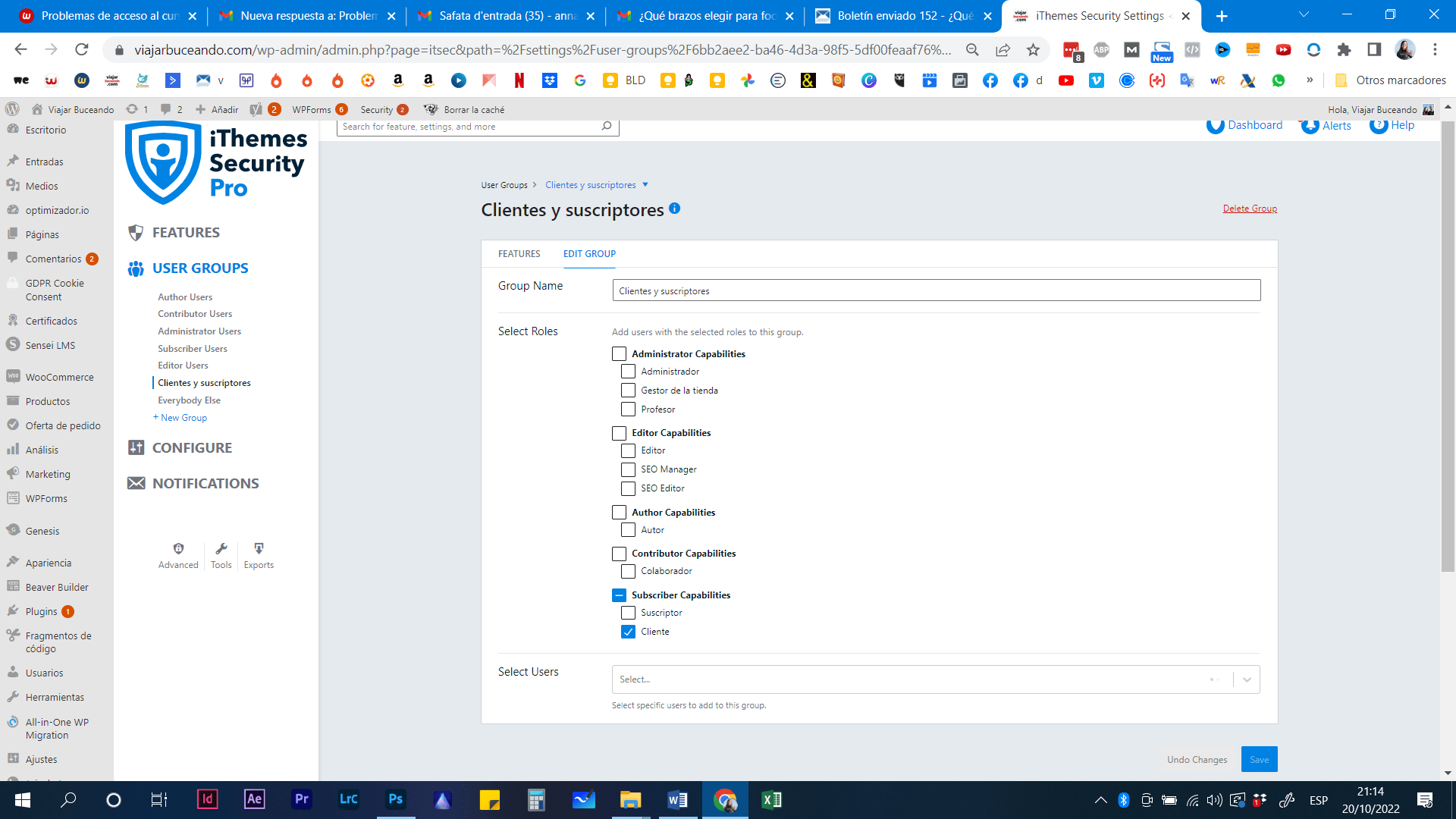Open iThemes Alerts icon
The width and height of the screenshot is (1456, 819).
(1310, 126)
